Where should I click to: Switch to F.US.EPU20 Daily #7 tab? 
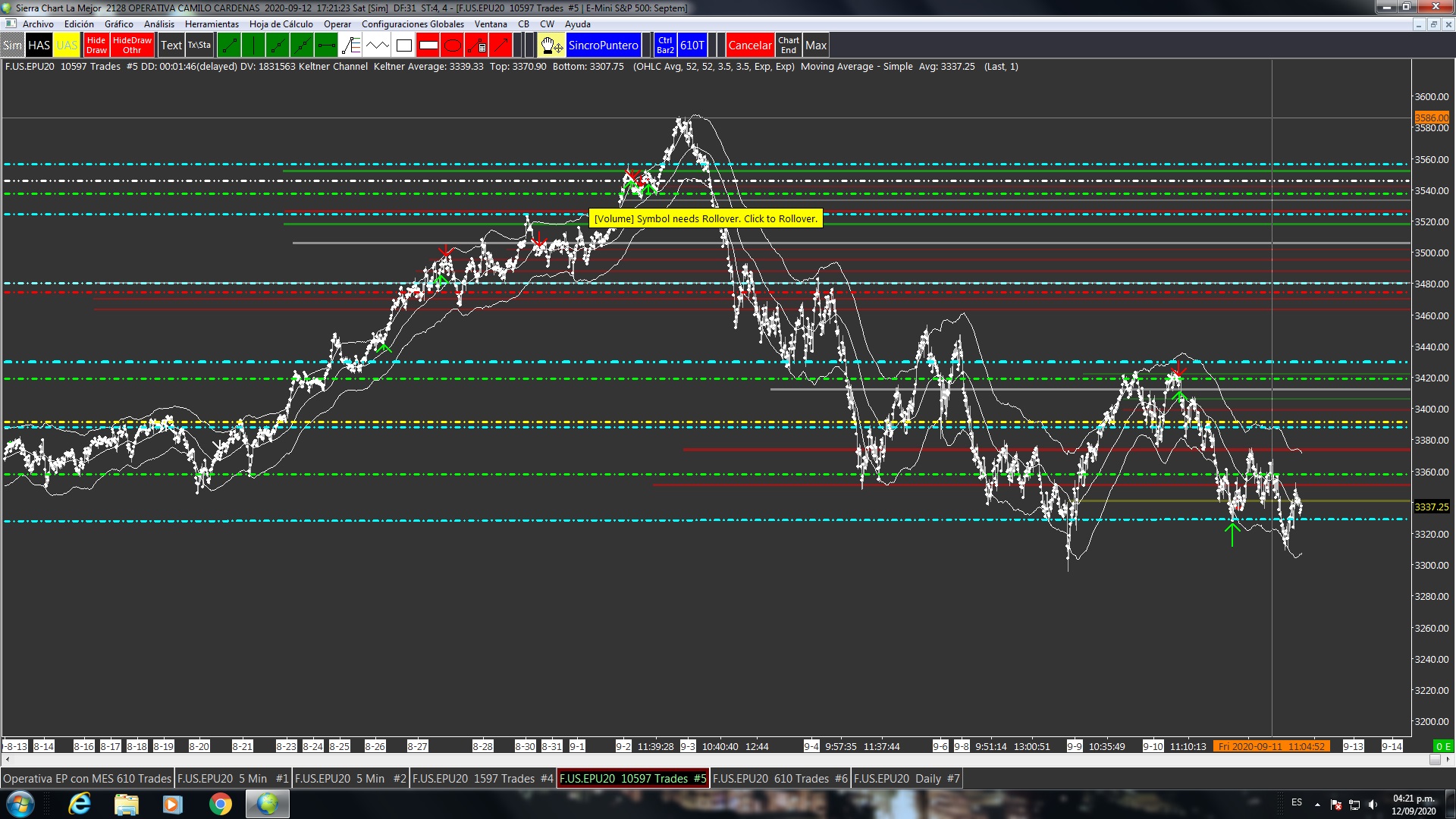click(906, 779)
